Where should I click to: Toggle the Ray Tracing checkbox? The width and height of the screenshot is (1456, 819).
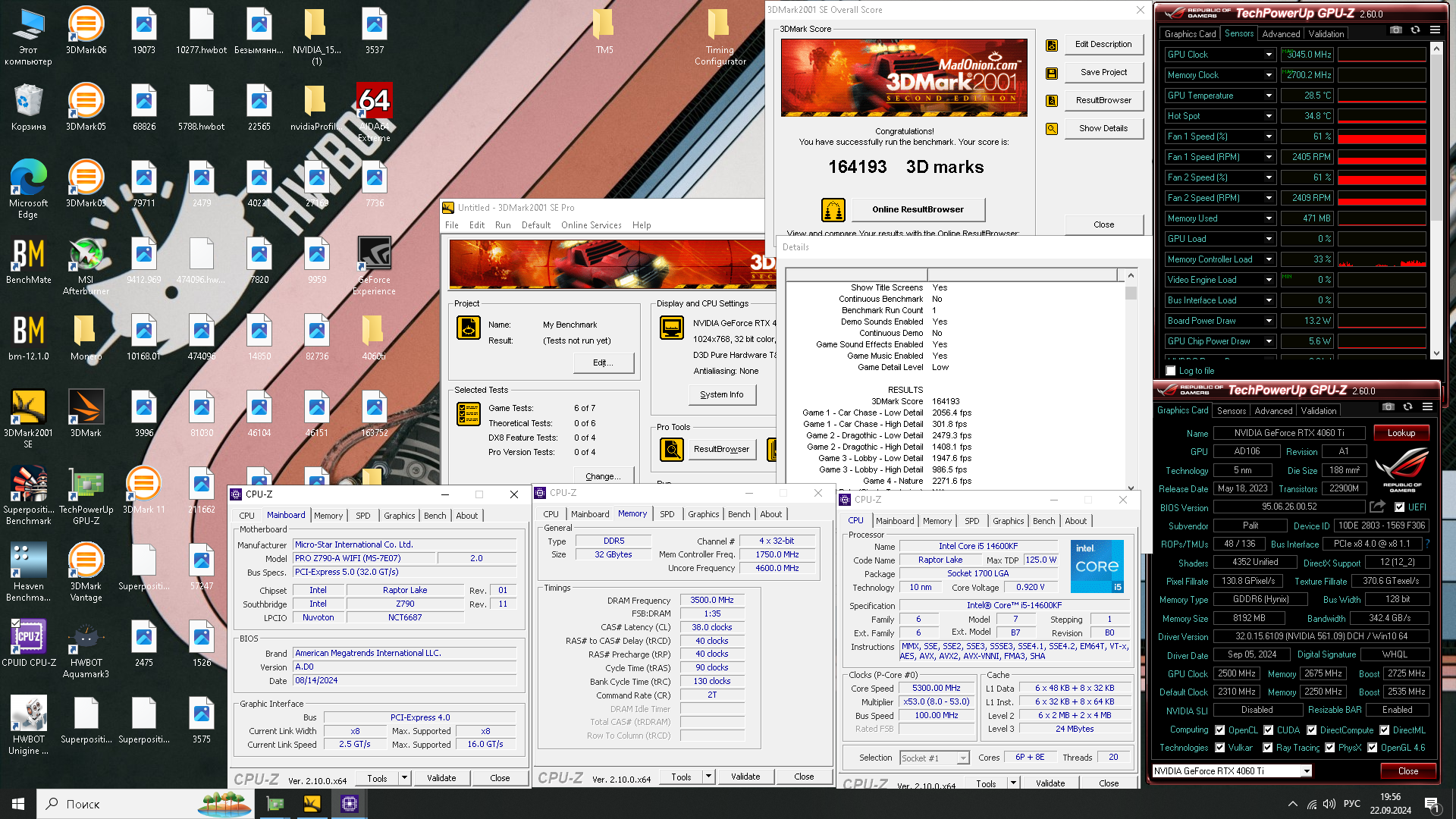click(1267, 748)
